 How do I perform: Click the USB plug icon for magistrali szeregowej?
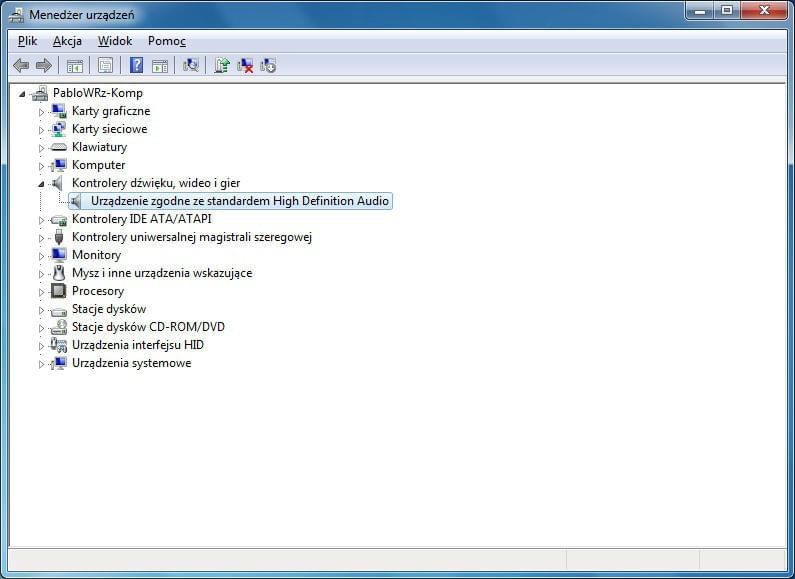click(x=59, y=237)
